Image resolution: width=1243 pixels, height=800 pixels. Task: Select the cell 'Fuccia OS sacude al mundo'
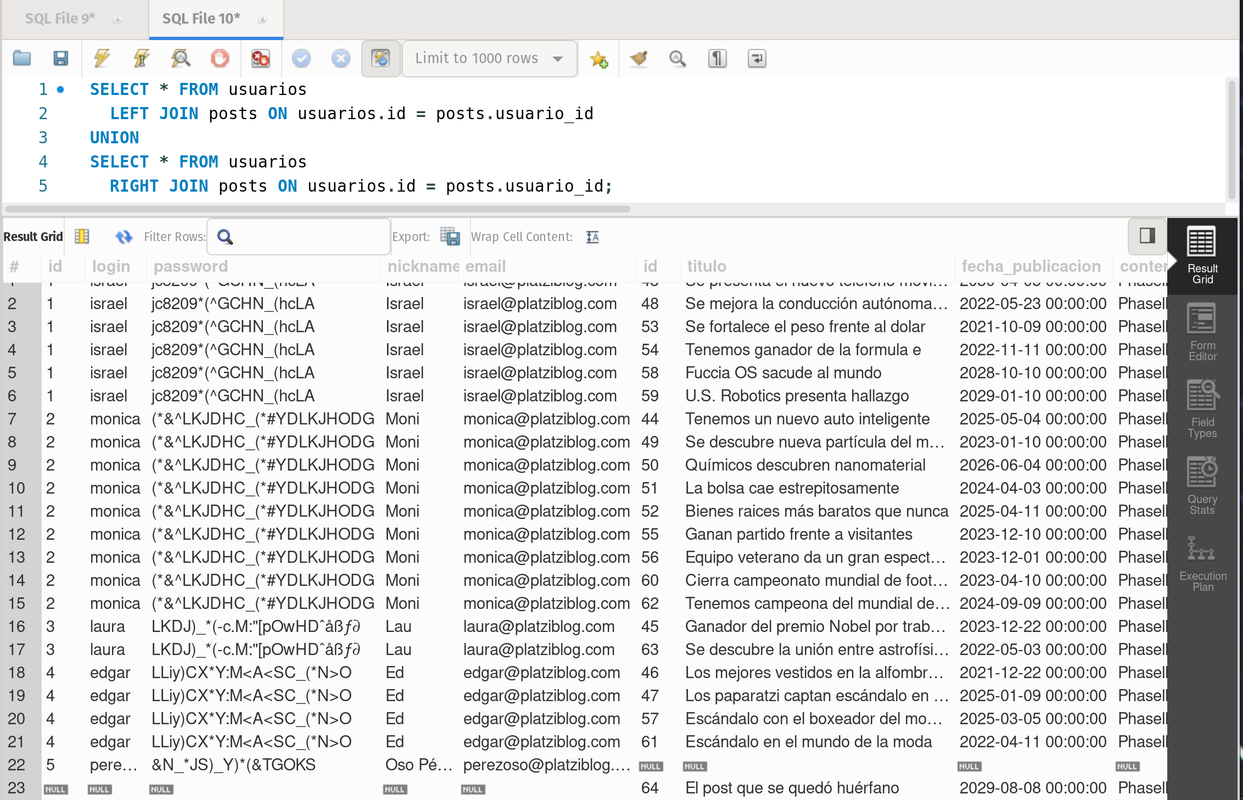pyautogui.click(x=783, y=373)
